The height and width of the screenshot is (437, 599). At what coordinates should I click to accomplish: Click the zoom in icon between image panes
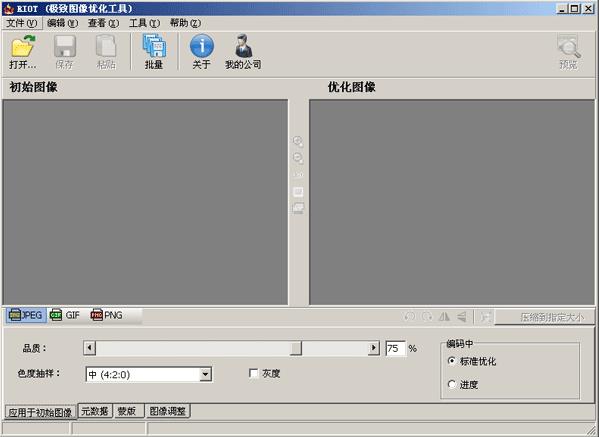click(298, 141)
